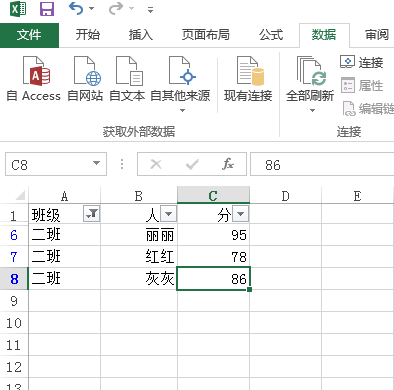Open 自其他来源 data sources menu
Screen dimensions: 394x390
pyautogui.click(x=180, y=84)
